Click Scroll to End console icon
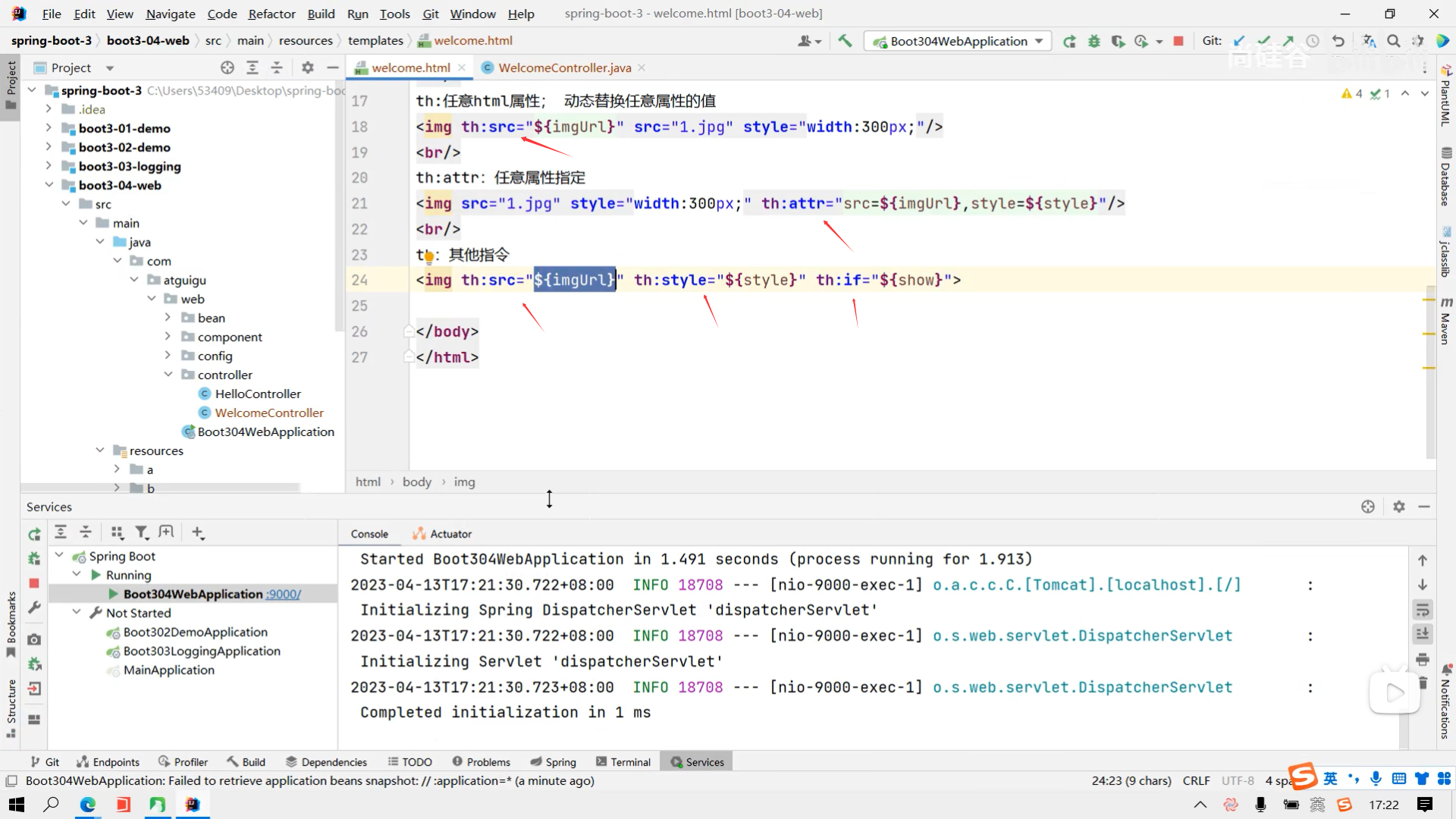 coord(1423,634)
